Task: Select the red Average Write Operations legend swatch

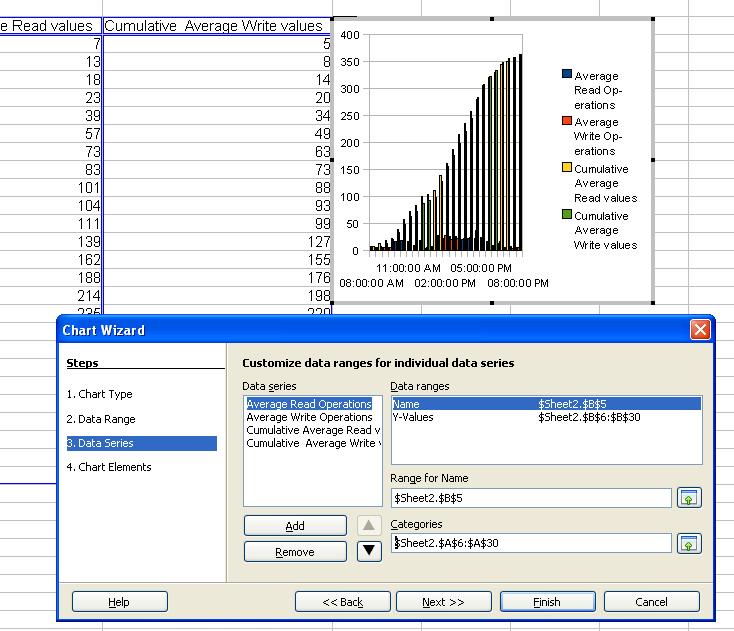Action: point(567,121)
